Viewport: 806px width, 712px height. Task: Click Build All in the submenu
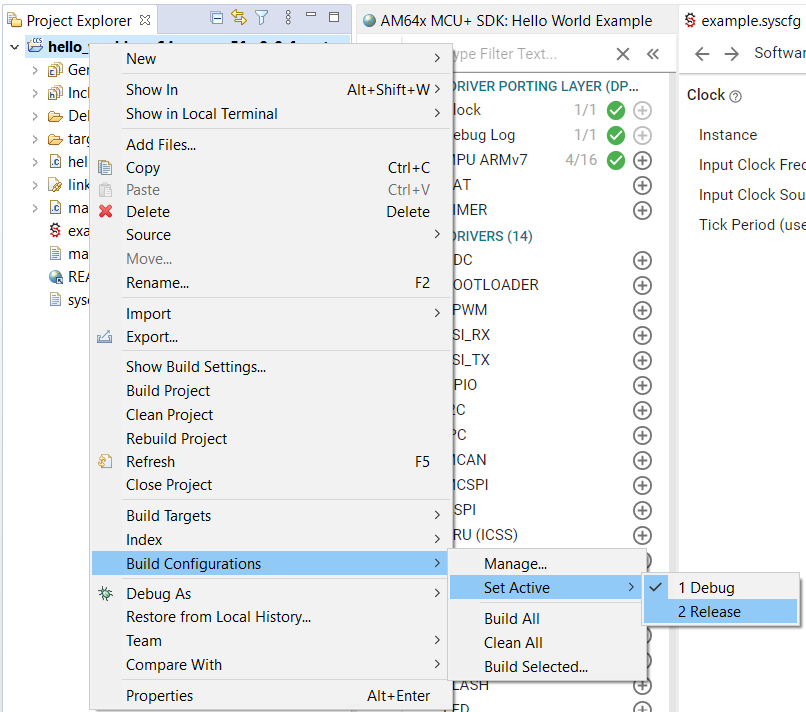point(512,619)
